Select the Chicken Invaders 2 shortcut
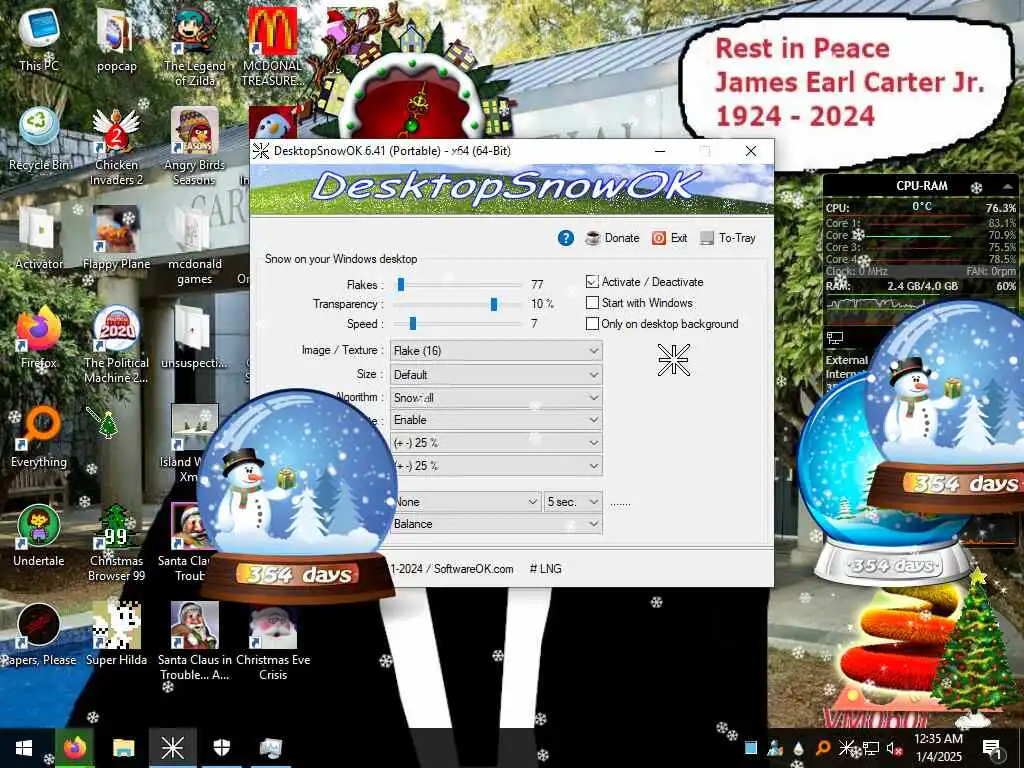 (116, 146)
